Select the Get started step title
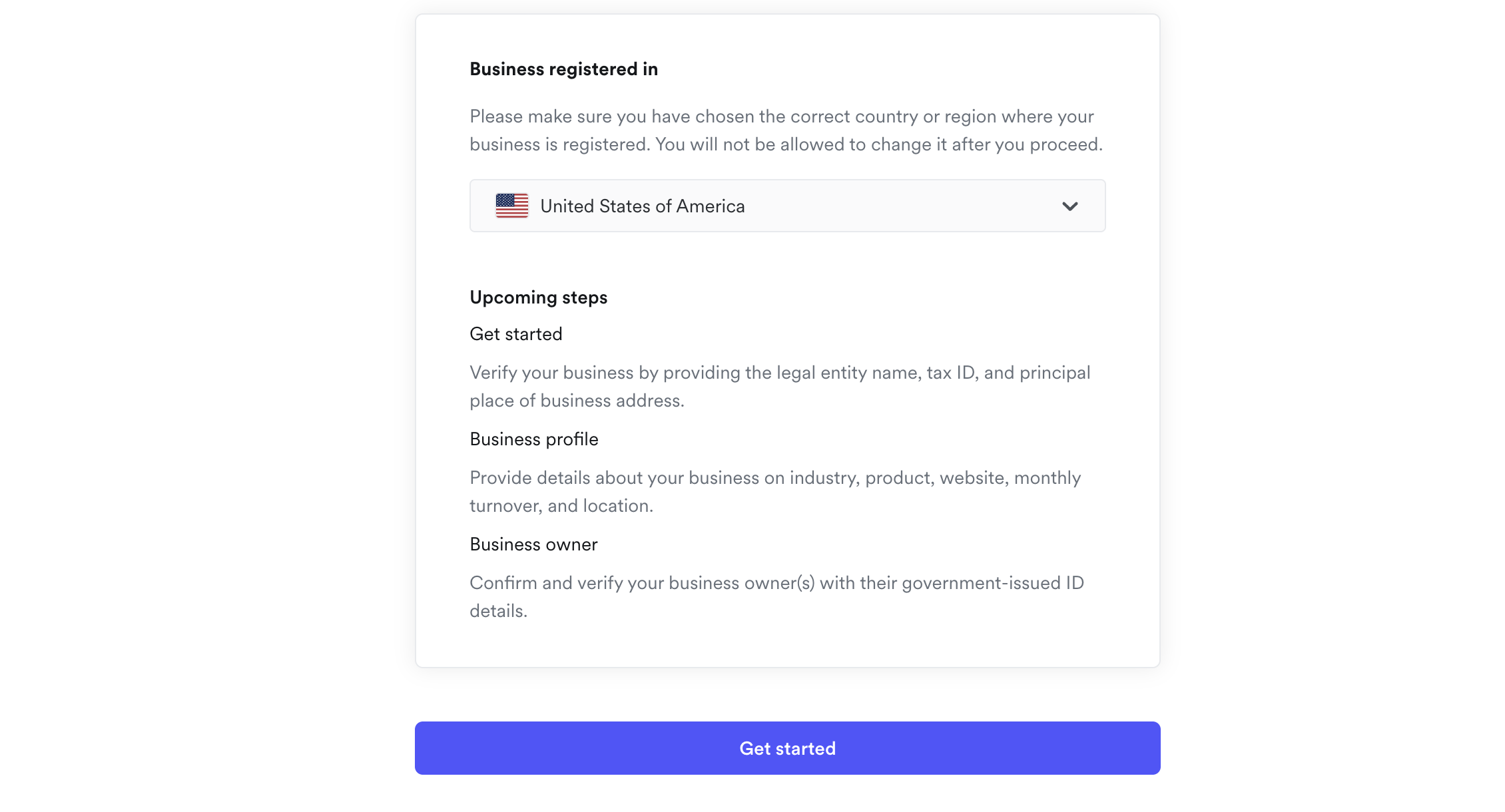This screenshot has height=812, width=1505. pos(515,334)
